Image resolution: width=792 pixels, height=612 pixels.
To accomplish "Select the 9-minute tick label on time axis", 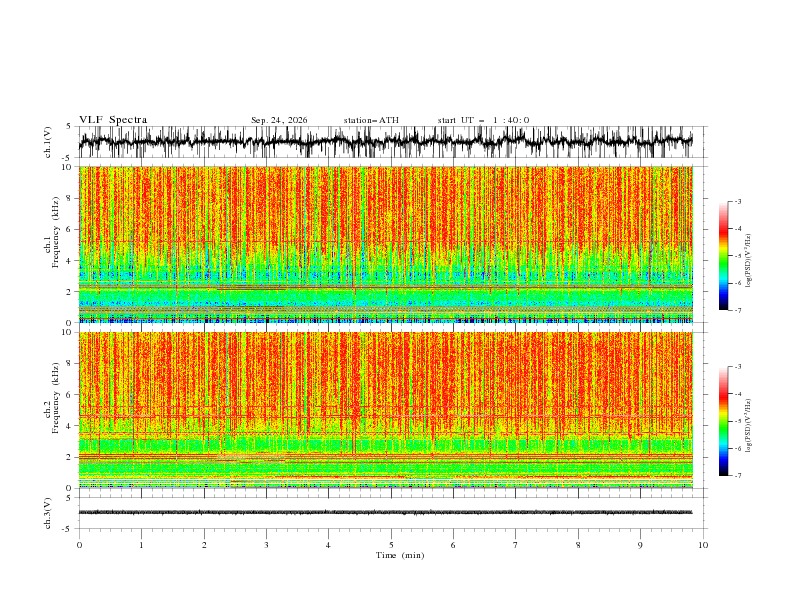I will (640, 545).
